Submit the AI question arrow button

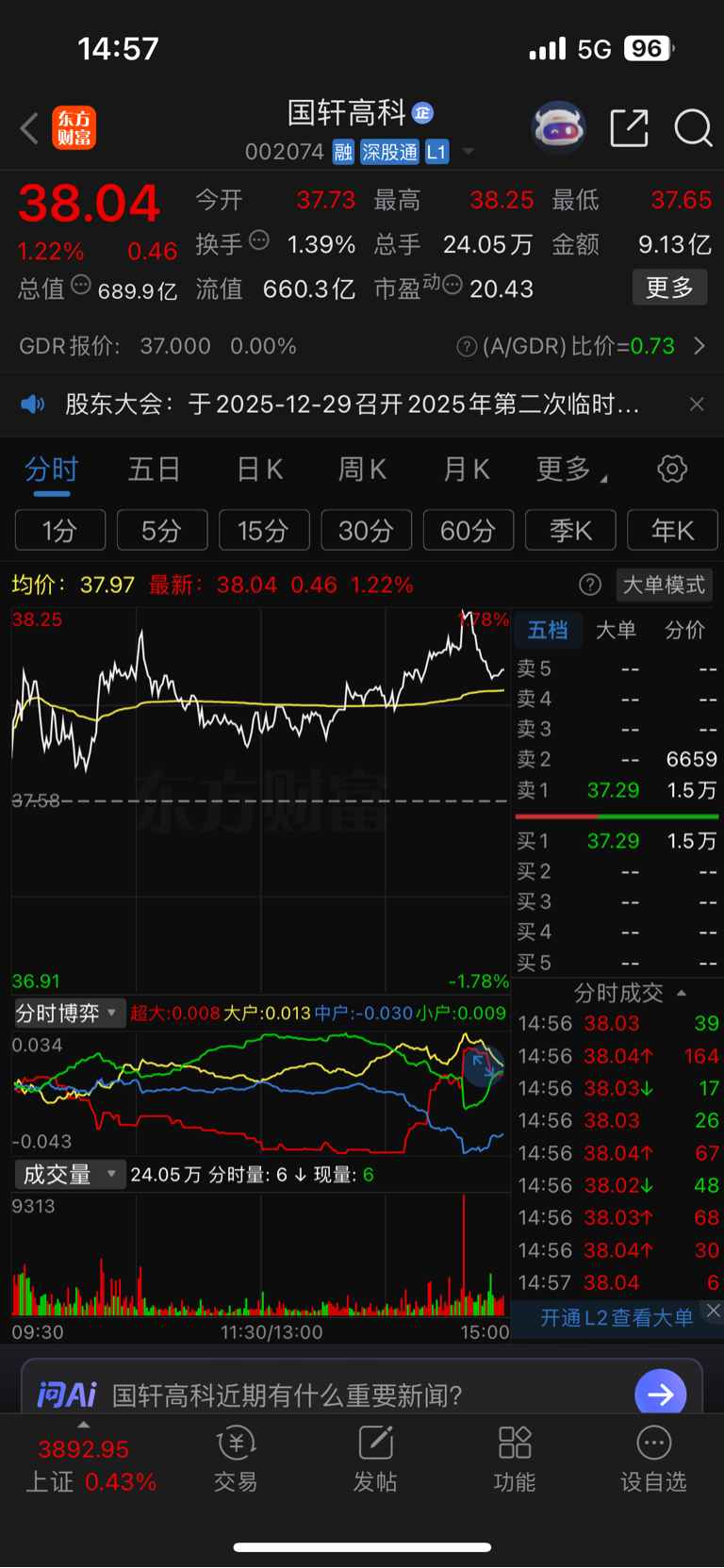click(661, 1395)
